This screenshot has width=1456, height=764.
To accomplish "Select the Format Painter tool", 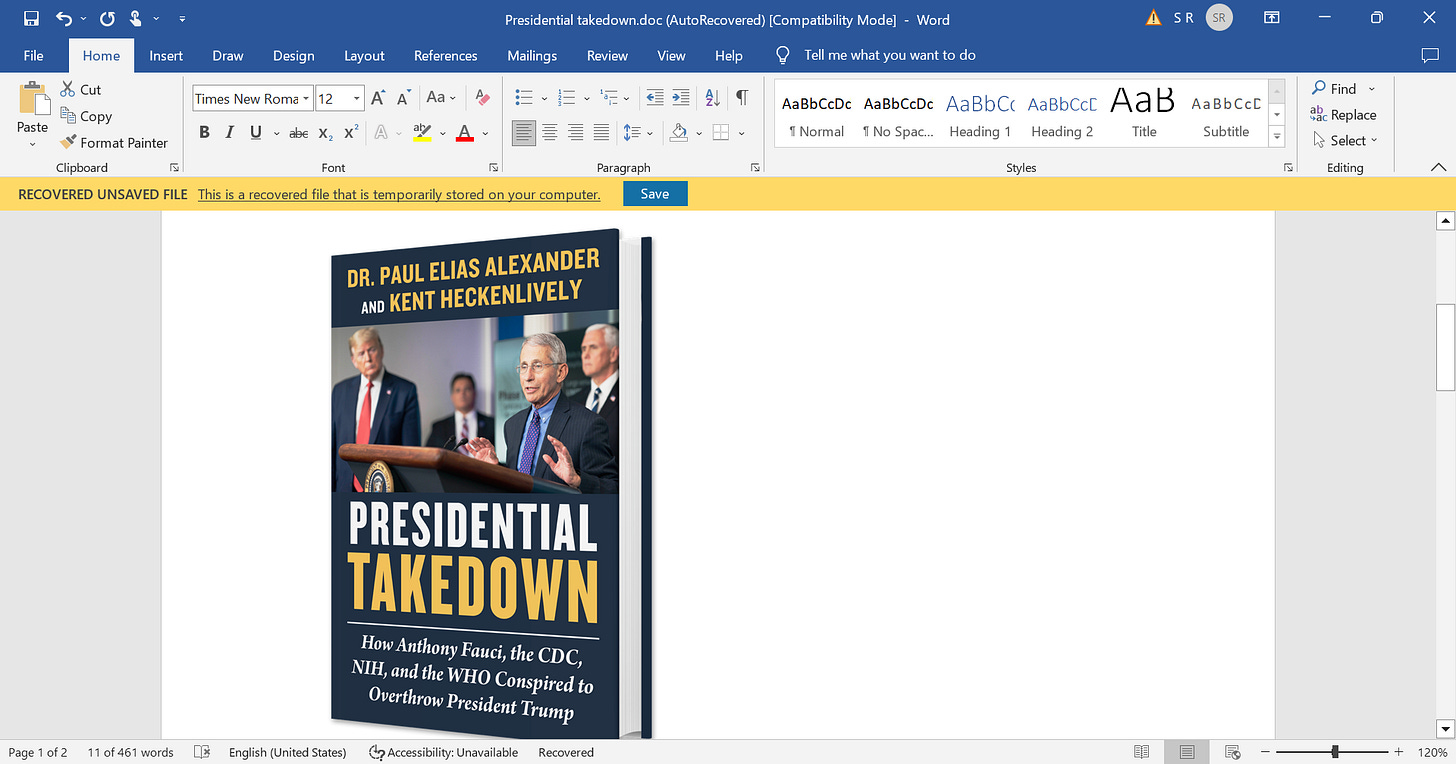I will click(x=114, y=143).
